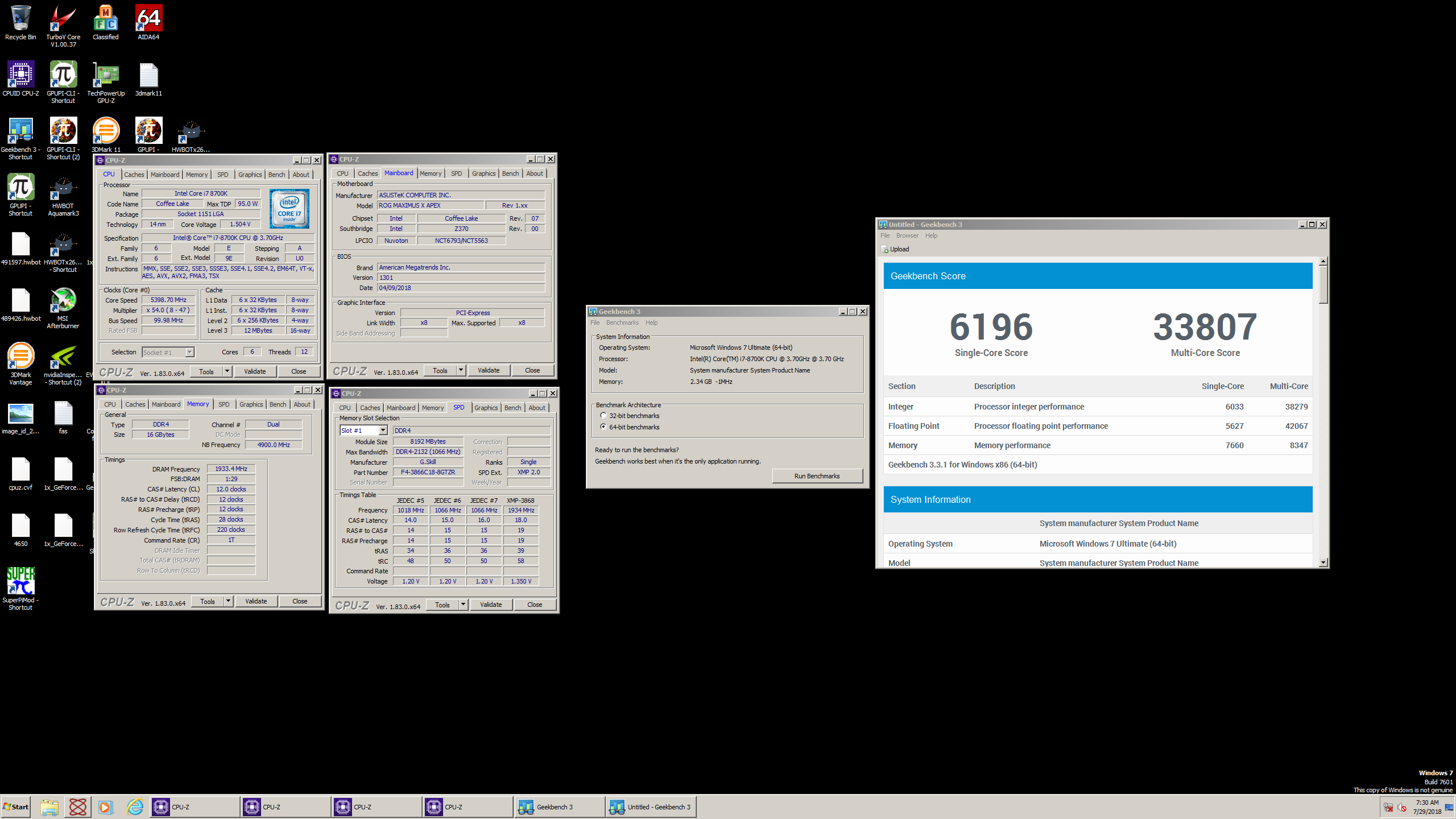Expand Tools dropdown arrow in SPD window
This screenshot has height=819, width=1456.
point(463,605)
